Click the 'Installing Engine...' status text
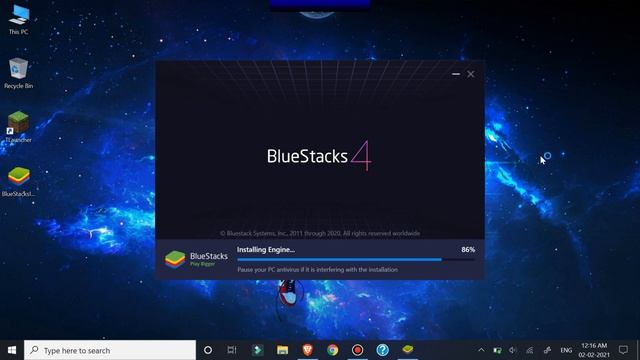 266,249
